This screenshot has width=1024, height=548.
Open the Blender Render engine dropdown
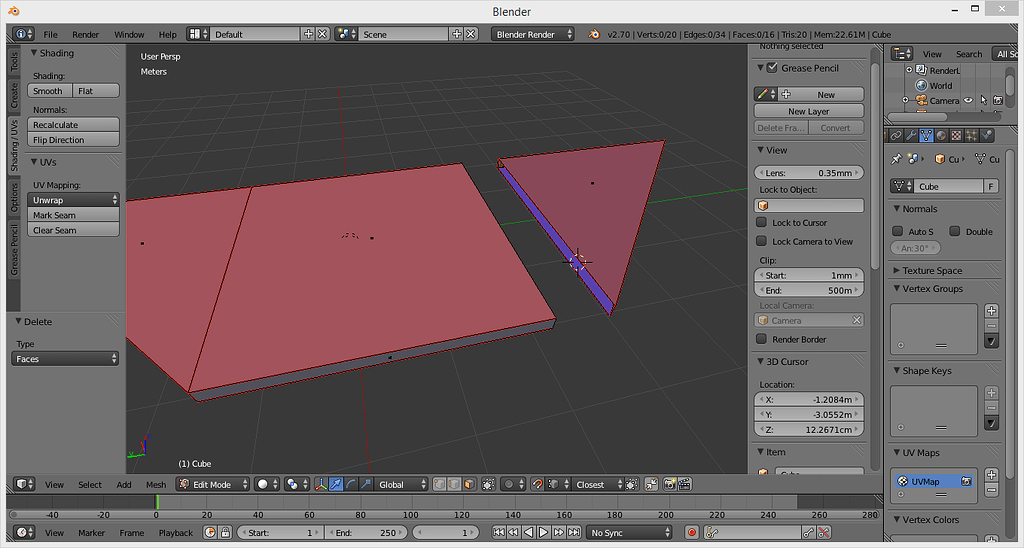tap(532, 34)
